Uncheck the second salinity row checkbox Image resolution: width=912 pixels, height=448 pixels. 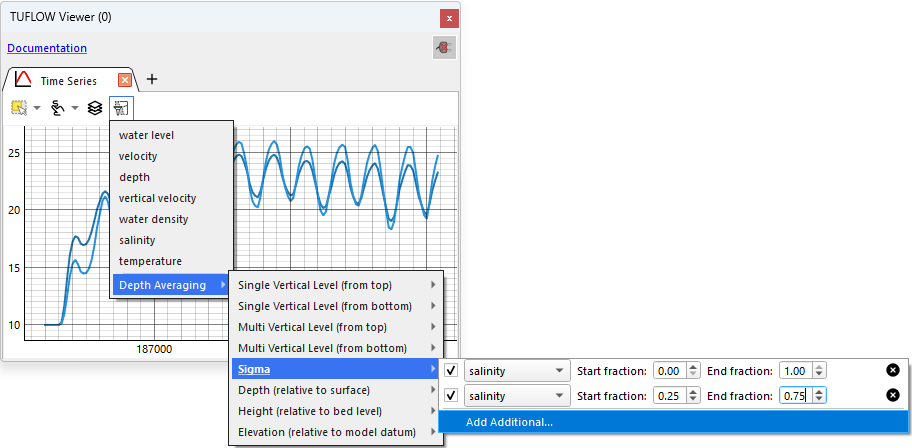click(451, 396)
